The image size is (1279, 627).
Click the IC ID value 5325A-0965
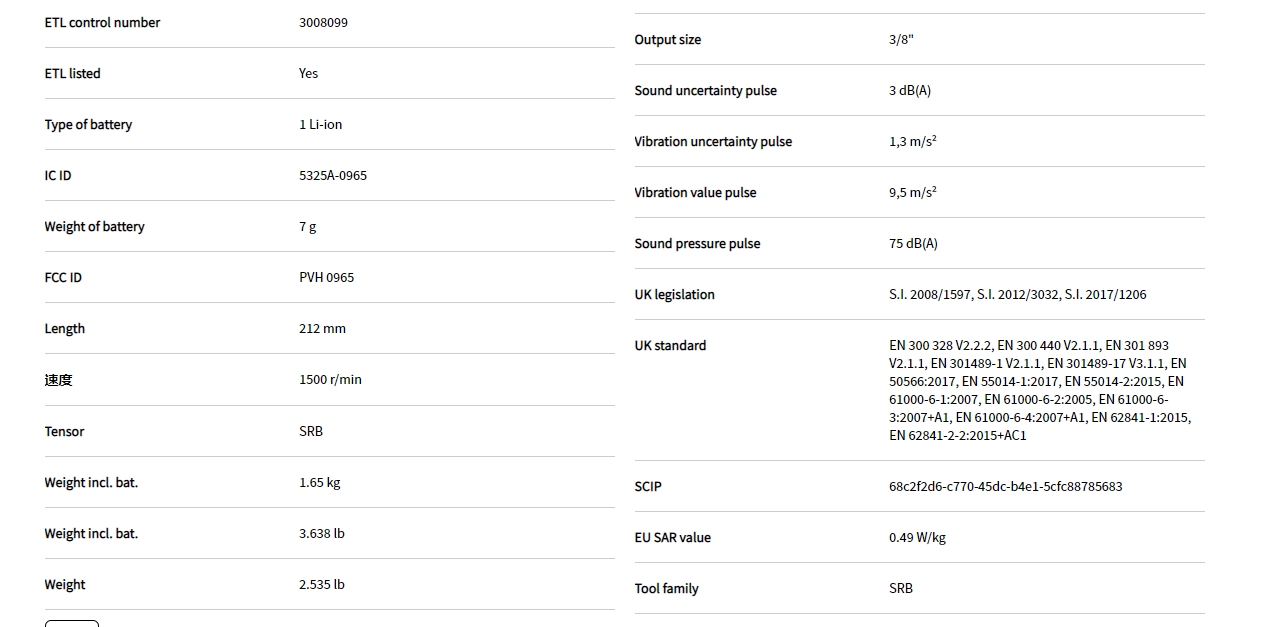tap(333, 175)
